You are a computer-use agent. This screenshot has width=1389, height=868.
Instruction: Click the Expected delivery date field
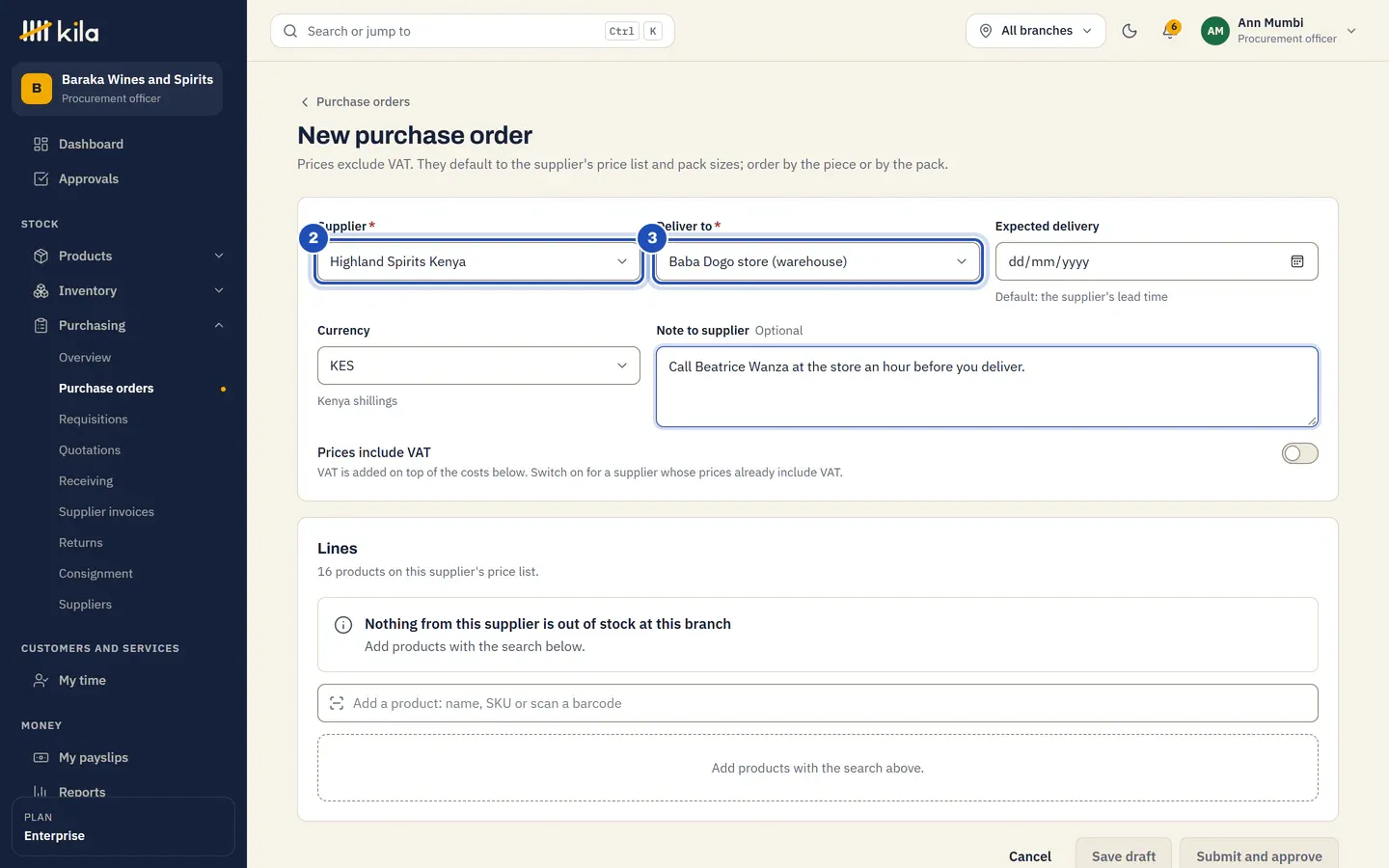pos(1157,261)
